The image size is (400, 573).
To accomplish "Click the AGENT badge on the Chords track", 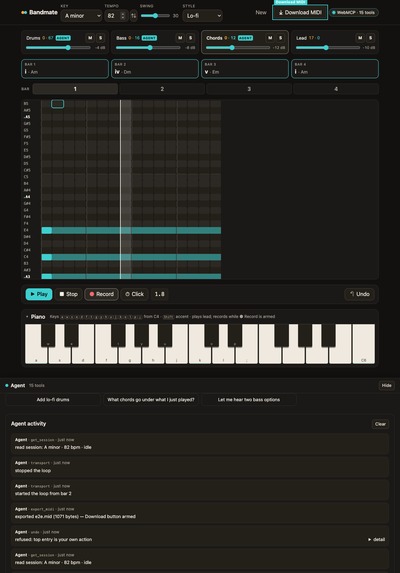I will (245, 38).
